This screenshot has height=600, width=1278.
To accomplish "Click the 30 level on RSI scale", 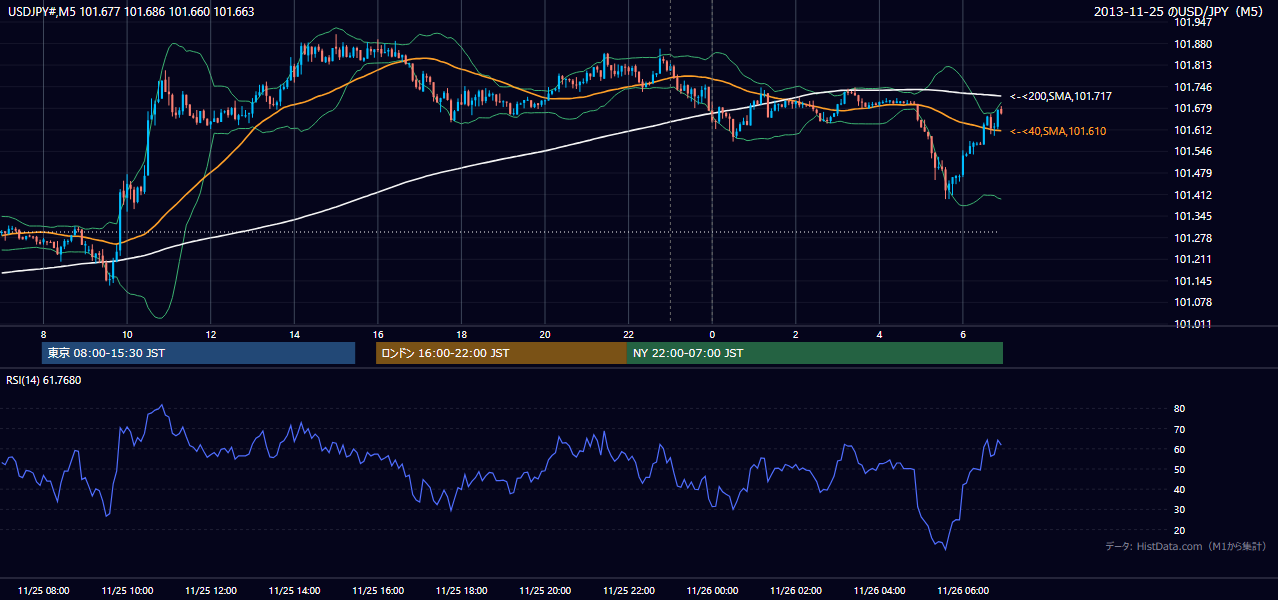I will point(1179,510).
